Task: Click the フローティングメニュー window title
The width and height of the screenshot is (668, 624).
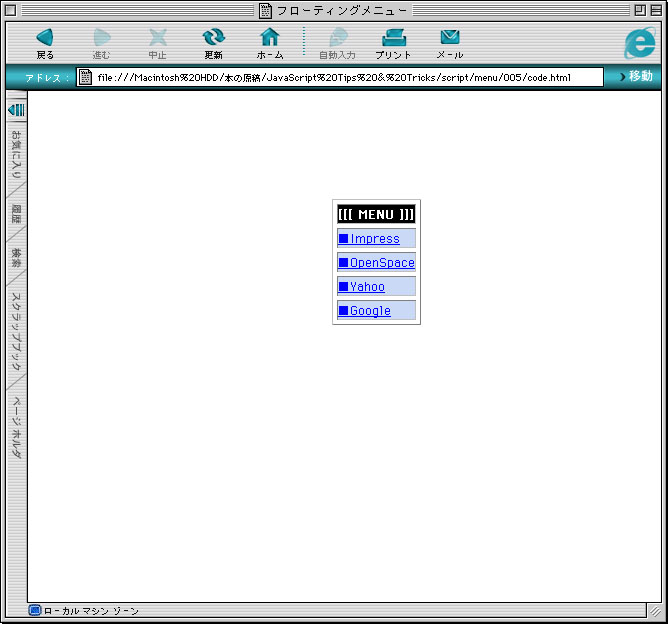Action: (x=342, y=10)
